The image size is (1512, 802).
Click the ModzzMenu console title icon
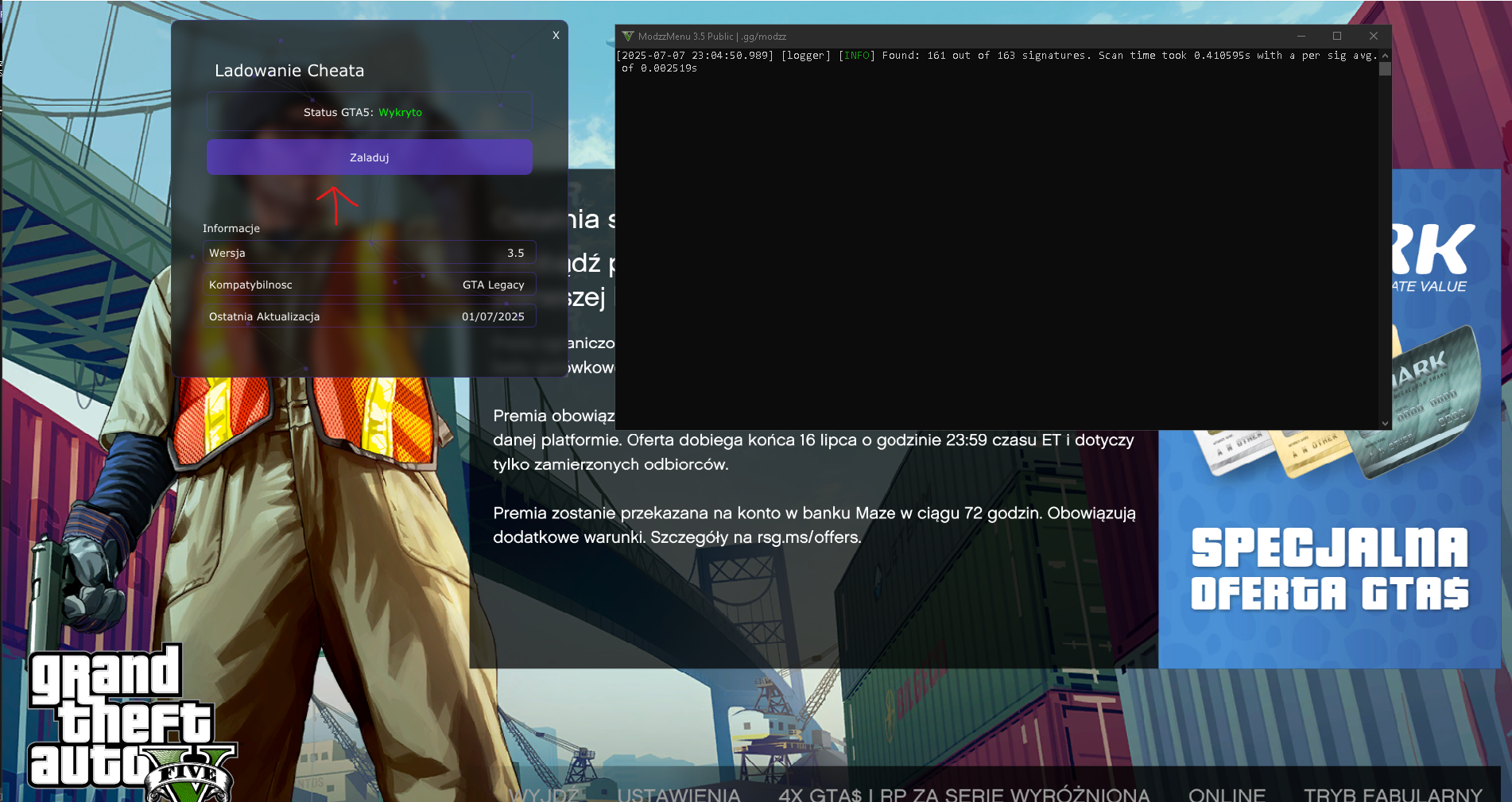coord(628,37)
